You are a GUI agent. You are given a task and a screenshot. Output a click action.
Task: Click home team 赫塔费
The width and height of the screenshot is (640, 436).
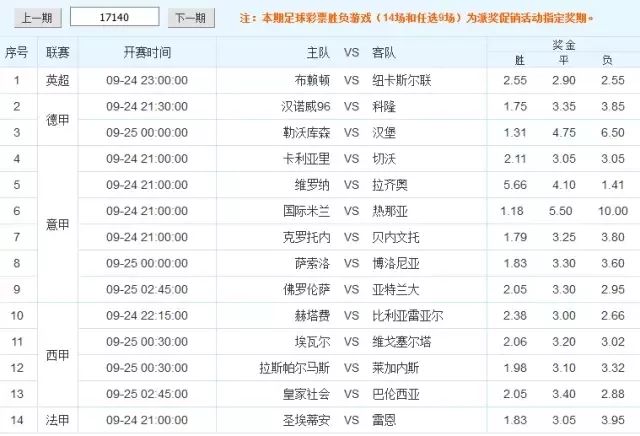312,316
